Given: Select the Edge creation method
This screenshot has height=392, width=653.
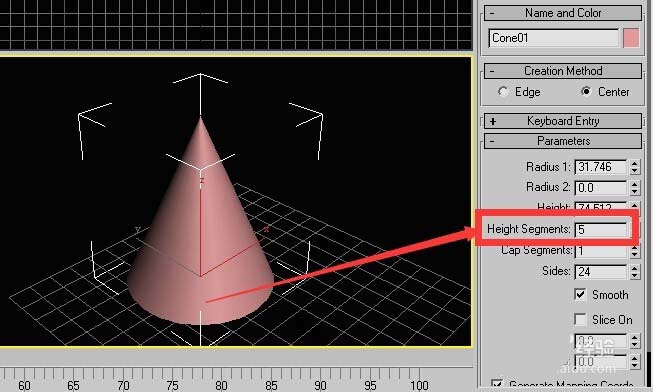Looking at the screenshot, I should 503,92.
